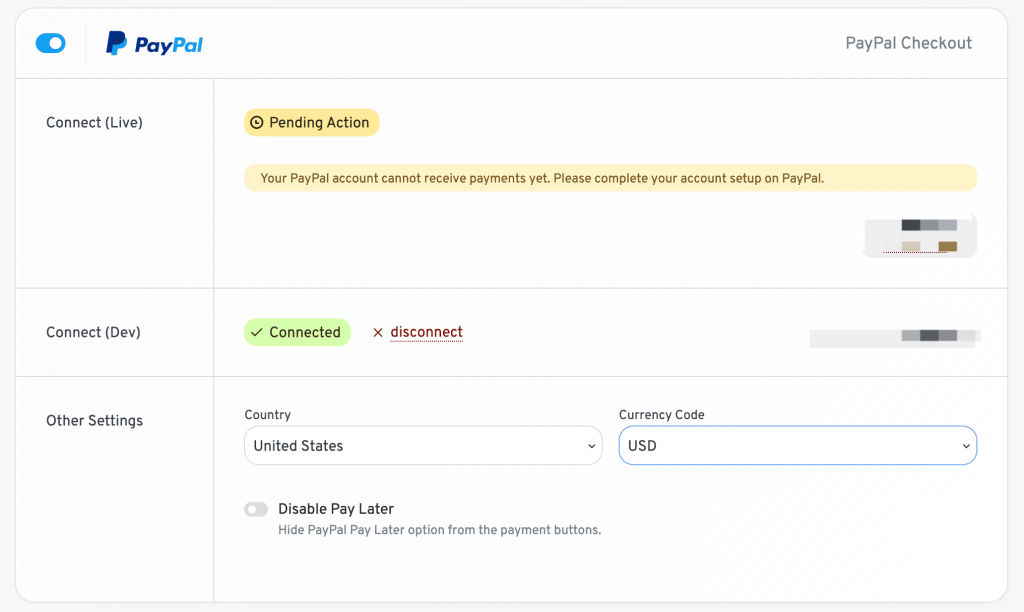The width and height of the screenshot is (1024, 612).
Task: Click the disconnect link for Dev connection
Action: (426, 332)
